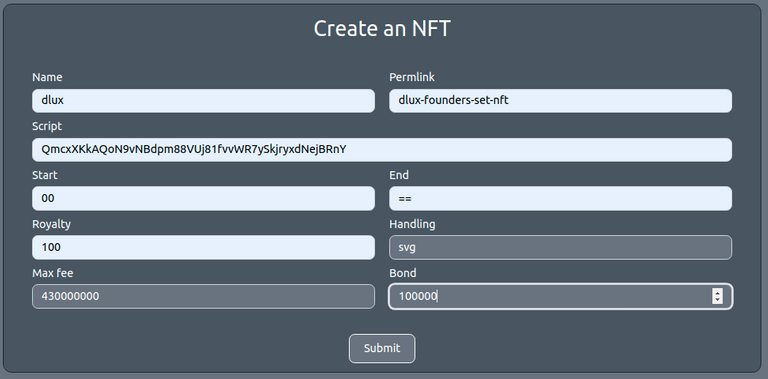Click the Max fee label

(x=52, y=273)
